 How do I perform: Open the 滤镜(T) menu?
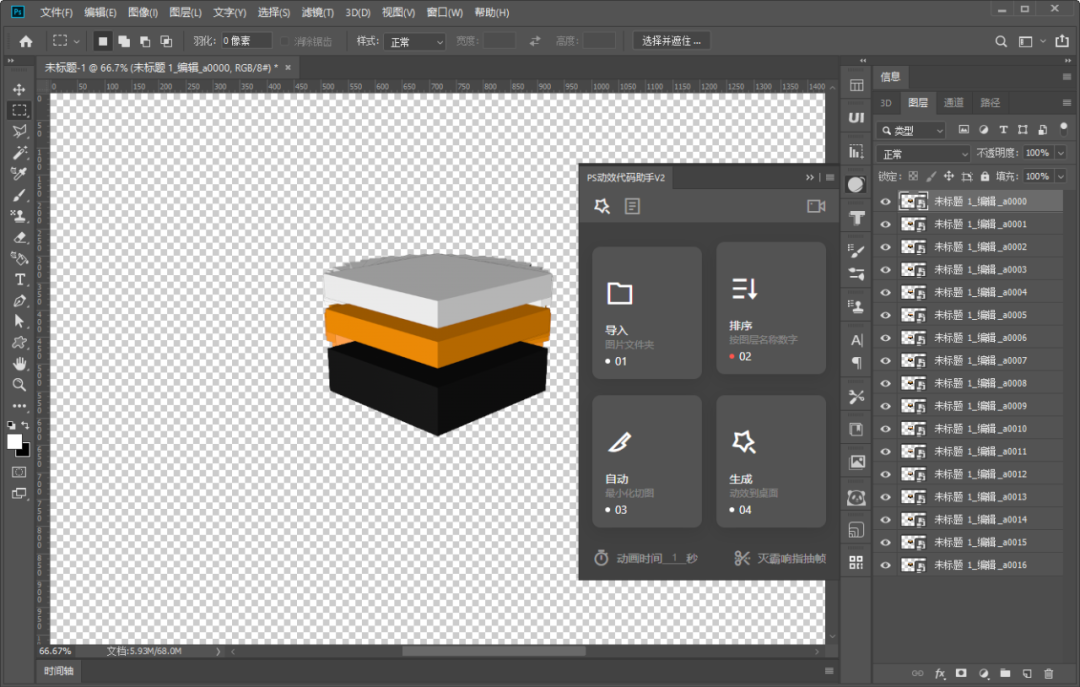[x=318, y=13]
